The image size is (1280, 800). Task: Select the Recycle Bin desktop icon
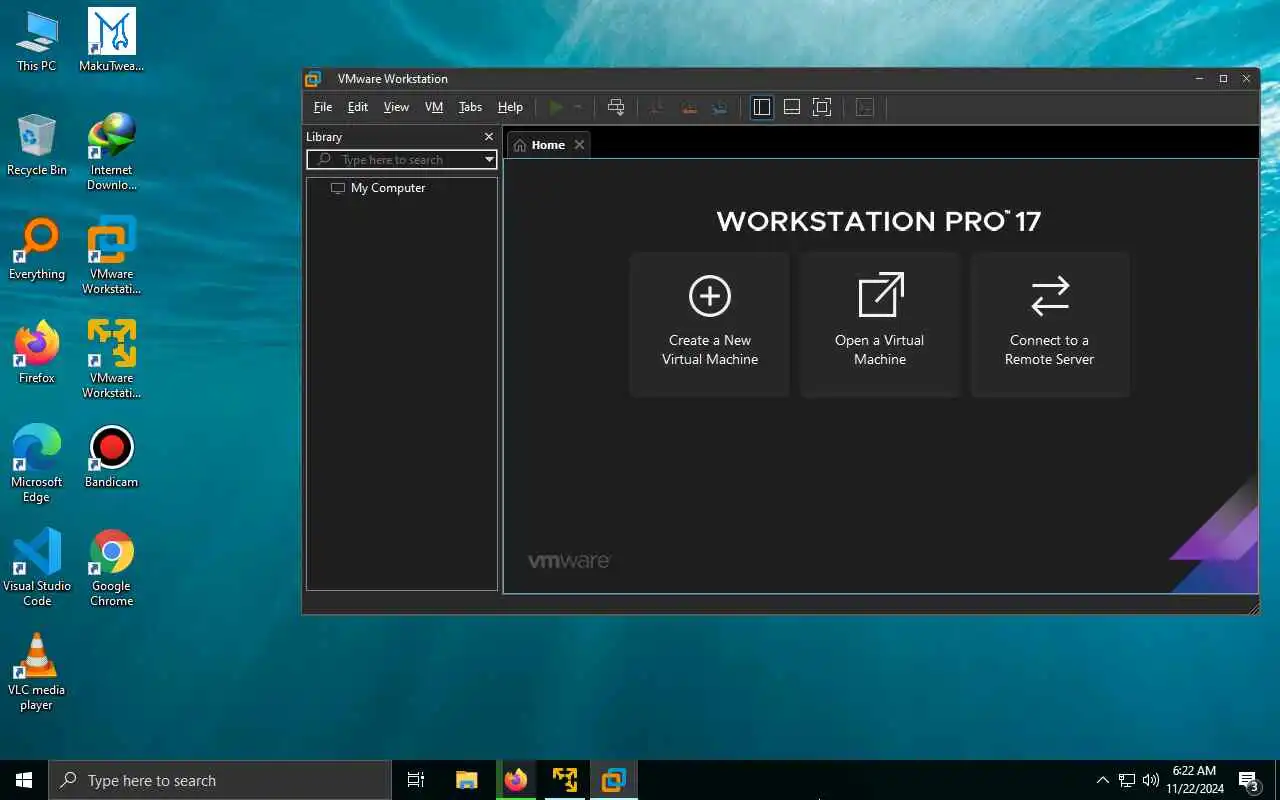(37, 145)
